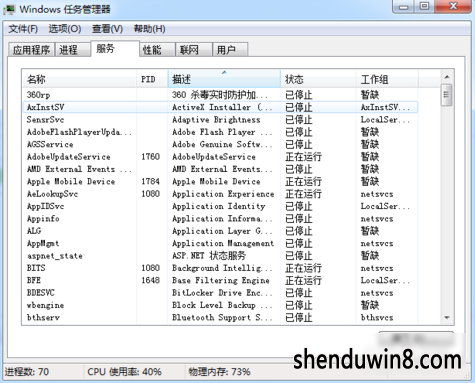Click the vertical scrollbar thumb

(446, 95)
